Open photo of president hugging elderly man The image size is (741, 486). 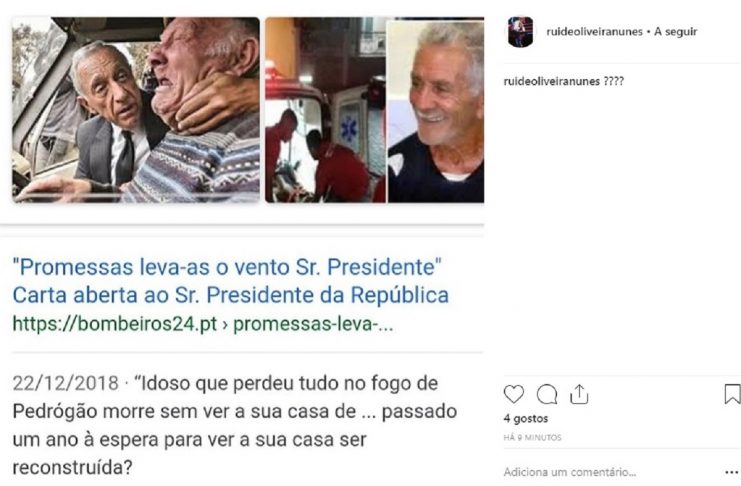point(136,110)
